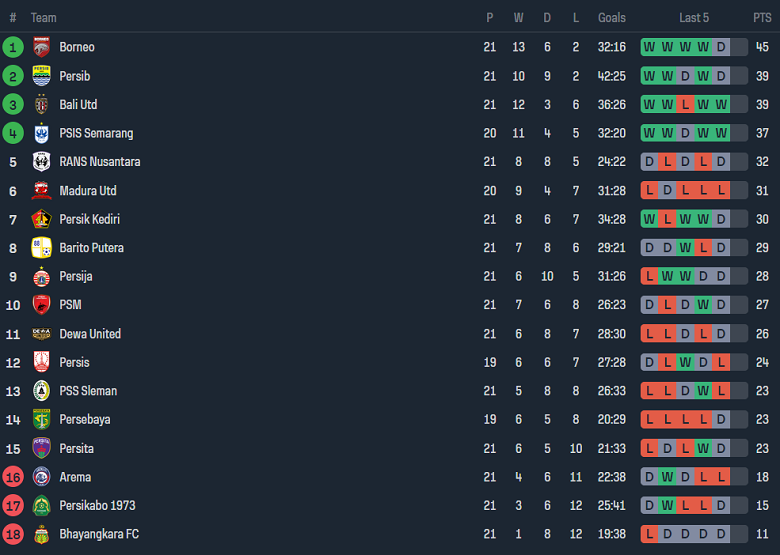The height and width of the screenshot is (555, 780).
Task: Go to the Dewa United team link
Action: pyautogui.click(x=90, y=334)
